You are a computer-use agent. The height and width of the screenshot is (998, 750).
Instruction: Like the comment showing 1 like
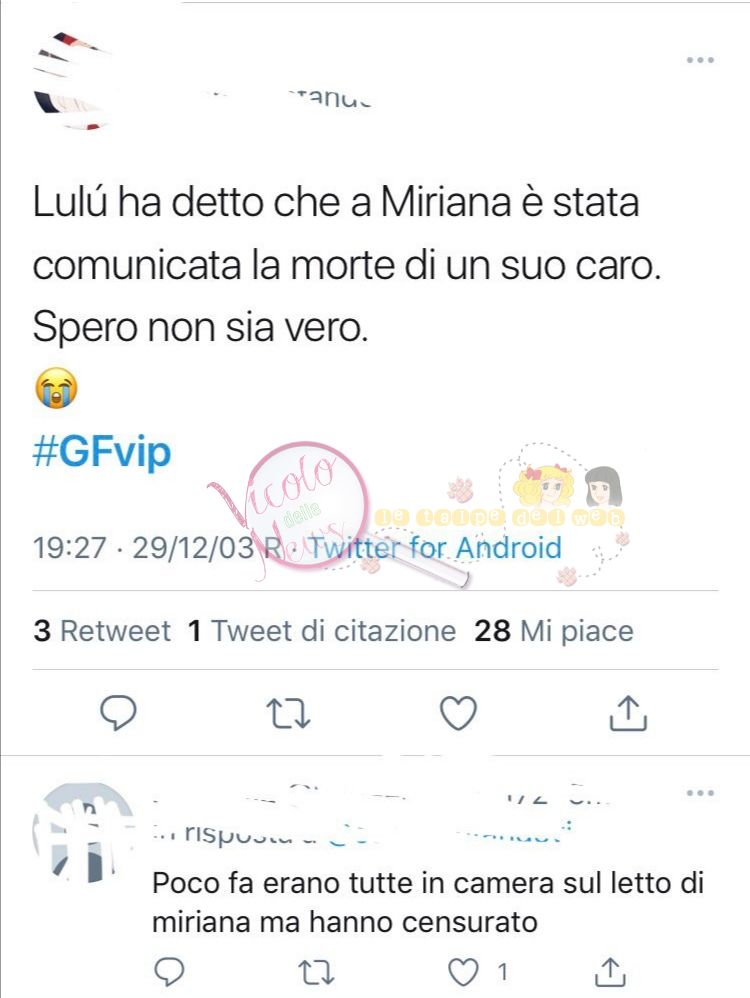coord(463,971)
